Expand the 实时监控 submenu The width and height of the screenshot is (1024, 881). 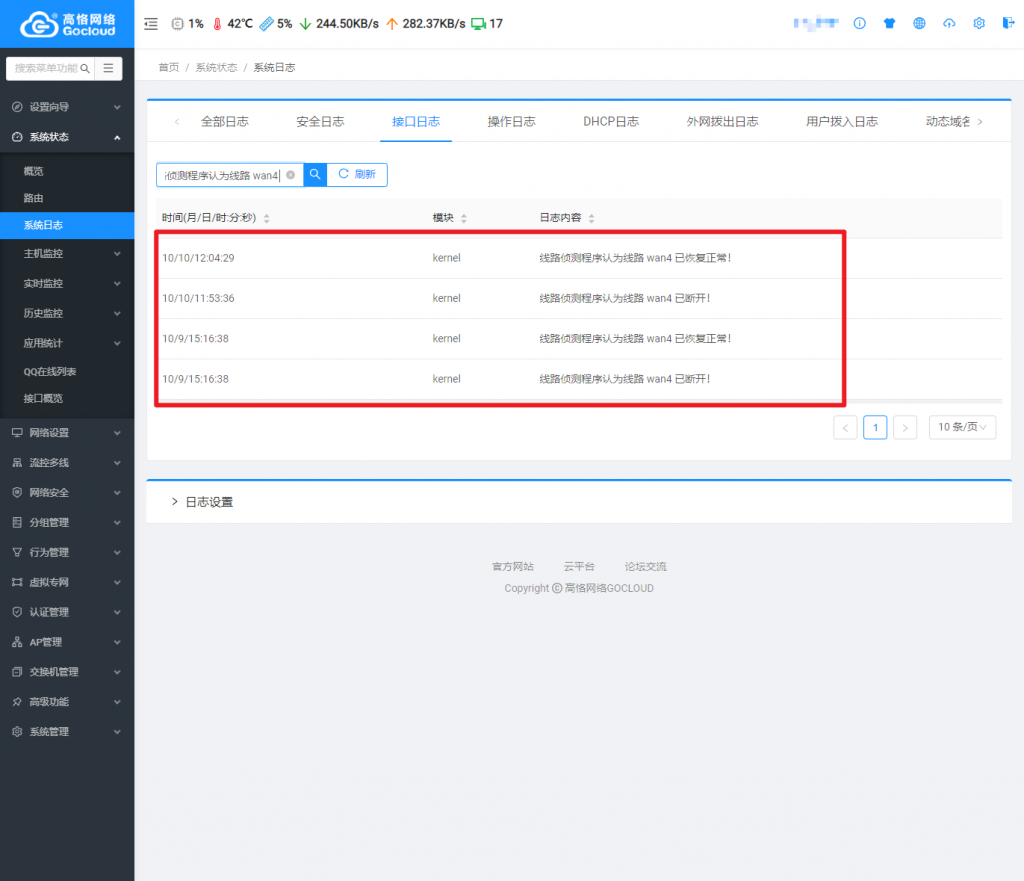click(x=67, y=283)
